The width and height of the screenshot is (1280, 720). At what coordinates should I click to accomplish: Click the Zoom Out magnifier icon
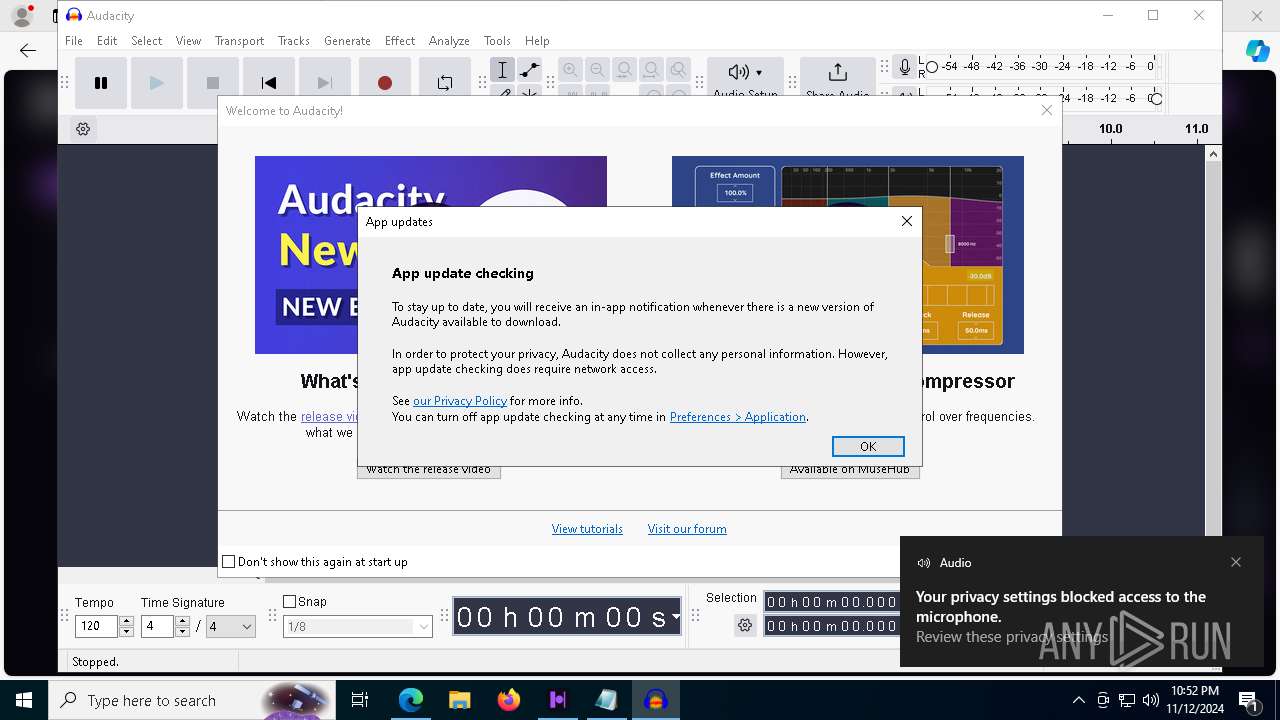pos(597,70)
